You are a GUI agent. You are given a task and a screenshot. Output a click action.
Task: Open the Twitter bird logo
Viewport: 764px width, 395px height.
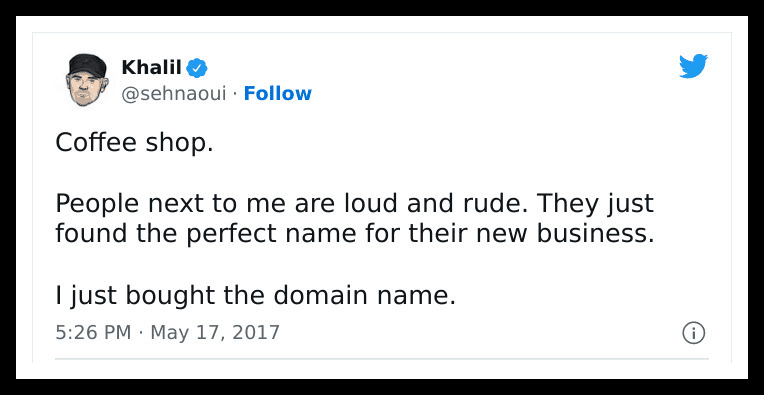click(x=693, y=66)
